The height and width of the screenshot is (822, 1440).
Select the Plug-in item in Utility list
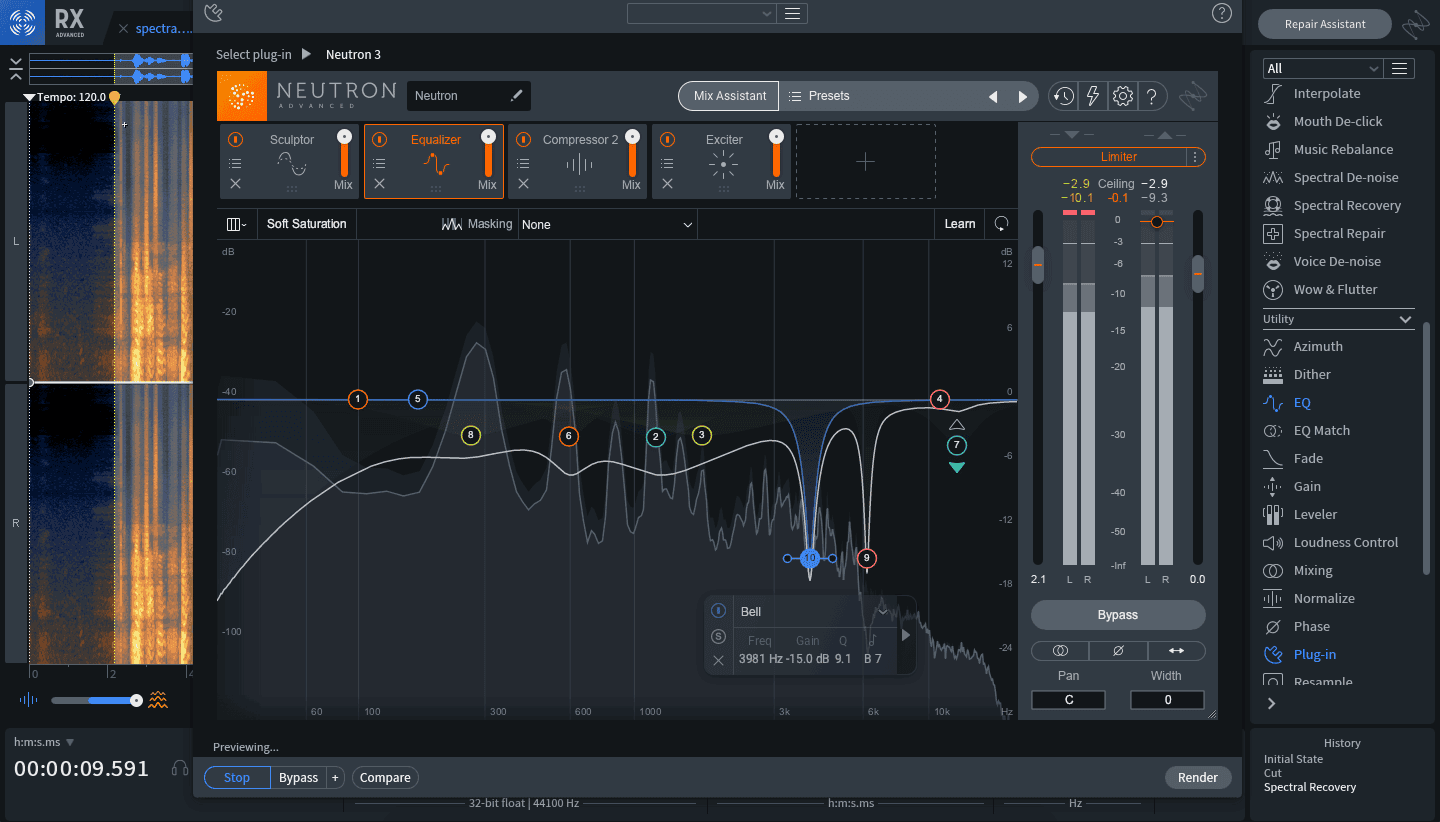coord(1314,654)
